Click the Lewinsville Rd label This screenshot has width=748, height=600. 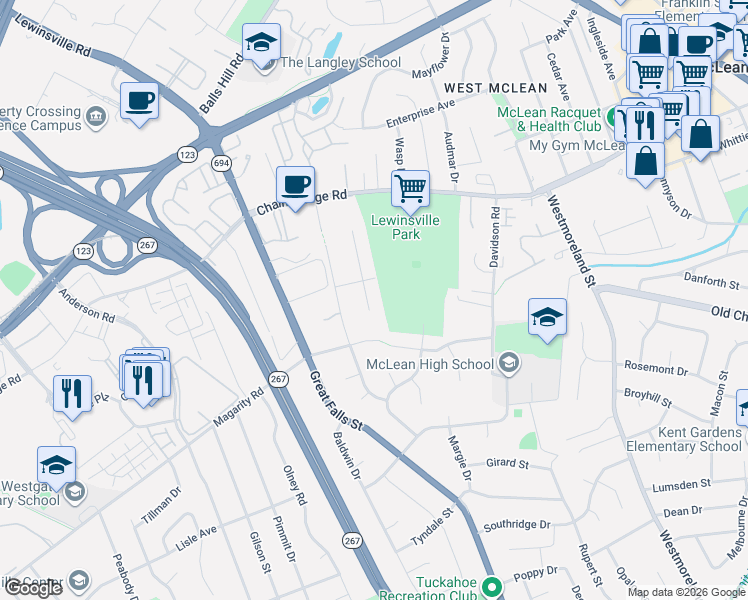tap(52, 36)
